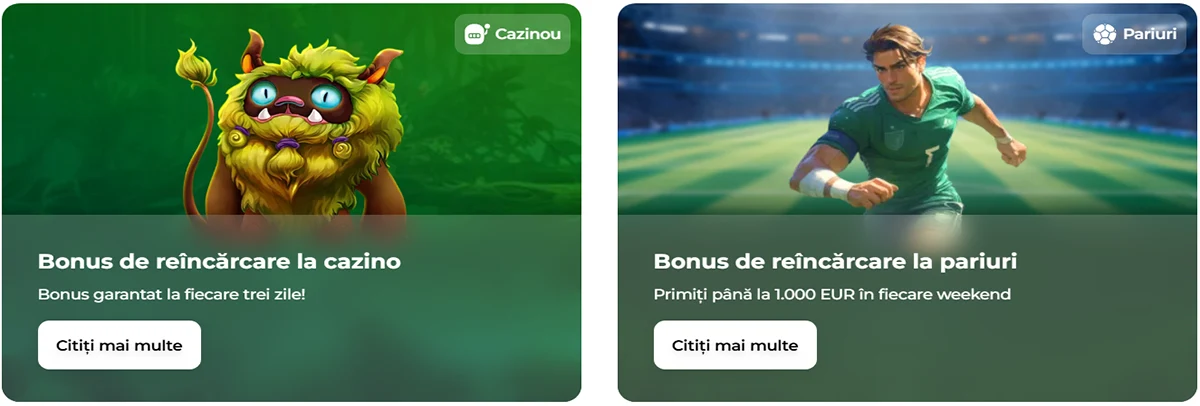Click the monster's blue eyes
The image size is (1200, 406).
pyautogui.click(x=293, y=97)
